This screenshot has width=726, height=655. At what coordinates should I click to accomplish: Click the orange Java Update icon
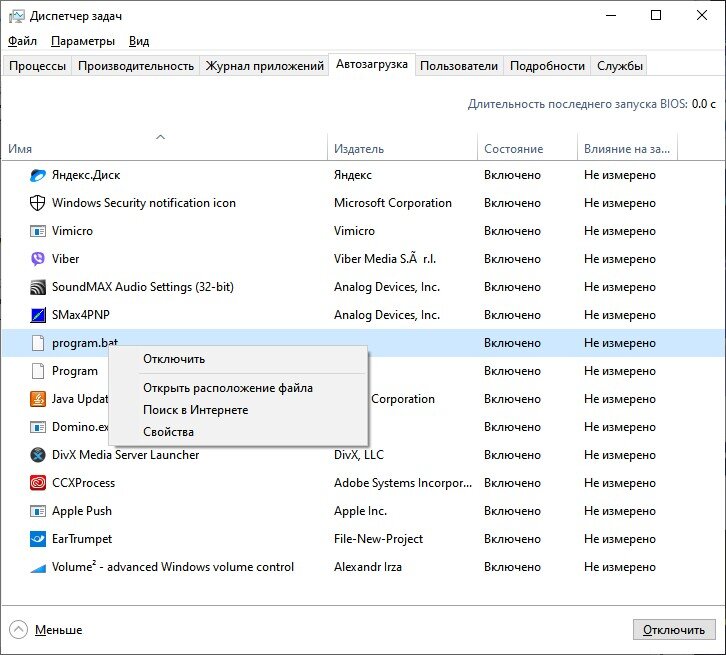click(x=38, y=399)
